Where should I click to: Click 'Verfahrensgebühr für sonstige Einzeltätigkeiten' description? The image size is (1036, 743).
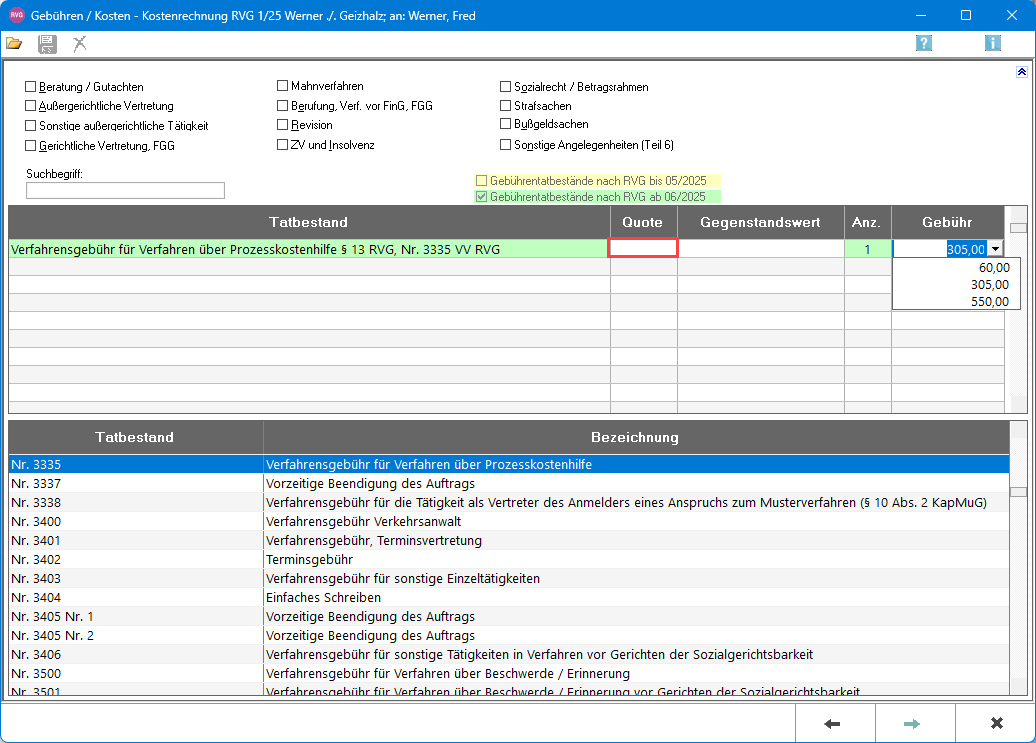point(403,579)
